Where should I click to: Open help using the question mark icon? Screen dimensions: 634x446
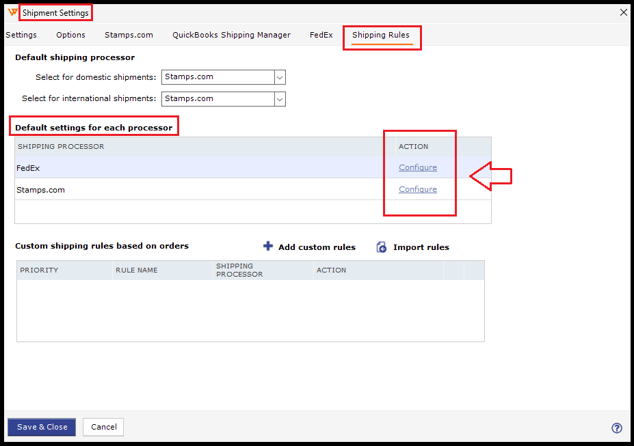pos(617,428)
